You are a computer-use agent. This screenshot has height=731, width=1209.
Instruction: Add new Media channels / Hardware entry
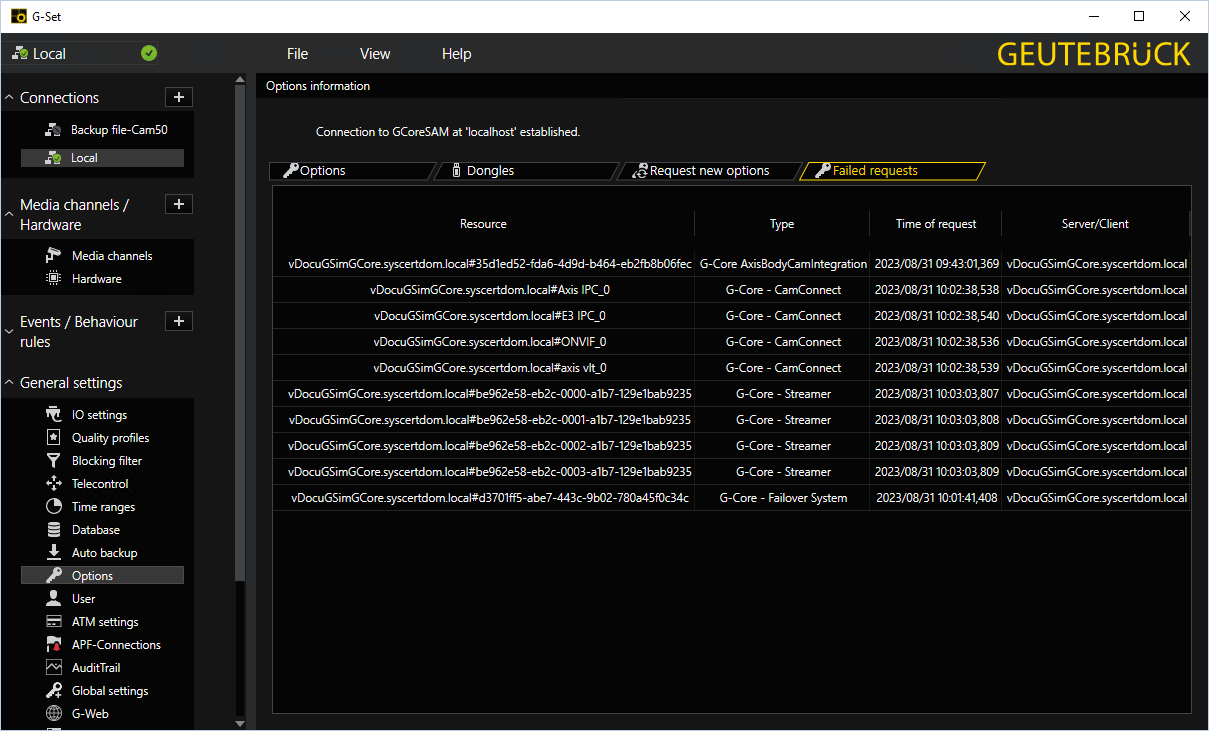click(x=178, y=204)
